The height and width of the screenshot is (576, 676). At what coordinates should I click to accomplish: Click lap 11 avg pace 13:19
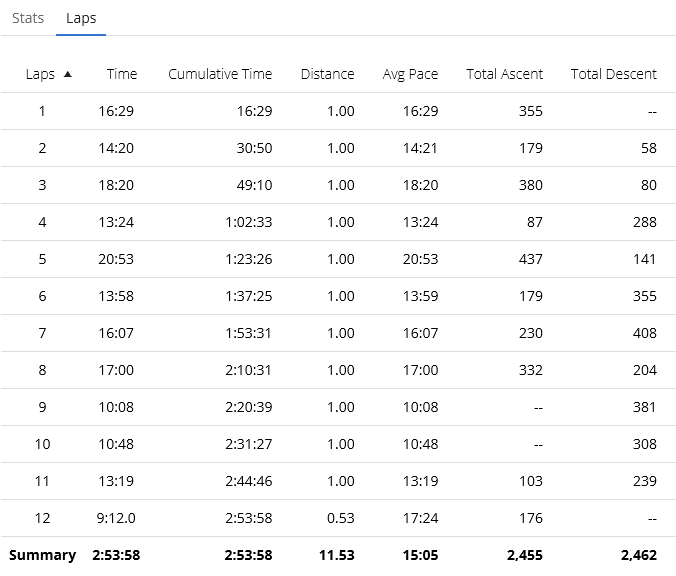coord(420,481)
